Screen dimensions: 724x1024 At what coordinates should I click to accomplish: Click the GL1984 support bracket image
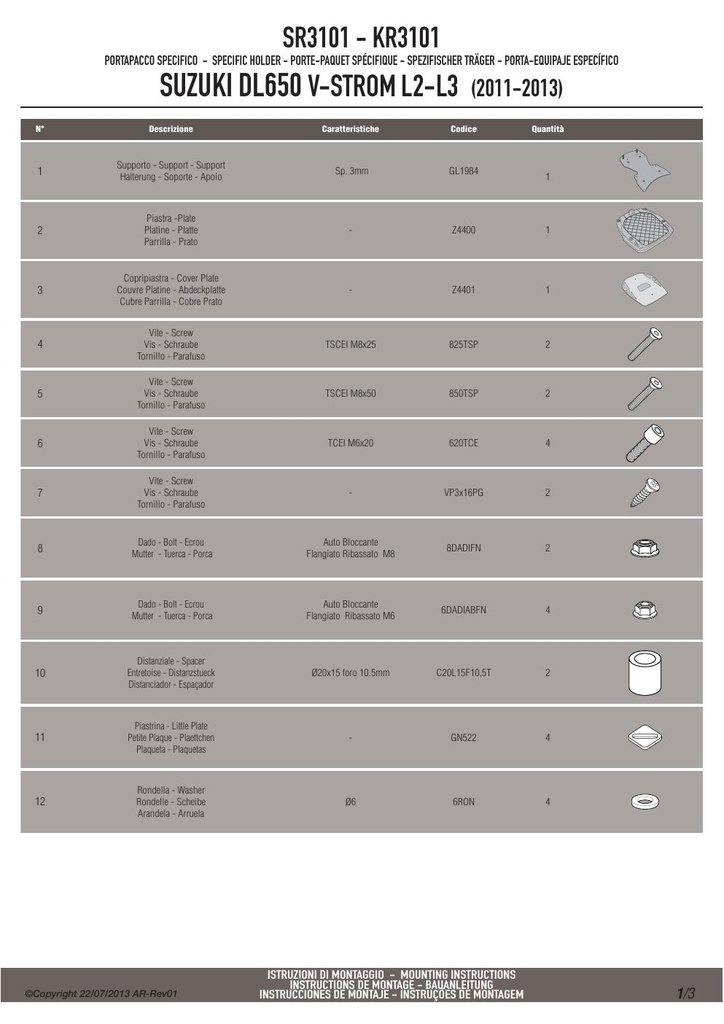coord(645,171)
